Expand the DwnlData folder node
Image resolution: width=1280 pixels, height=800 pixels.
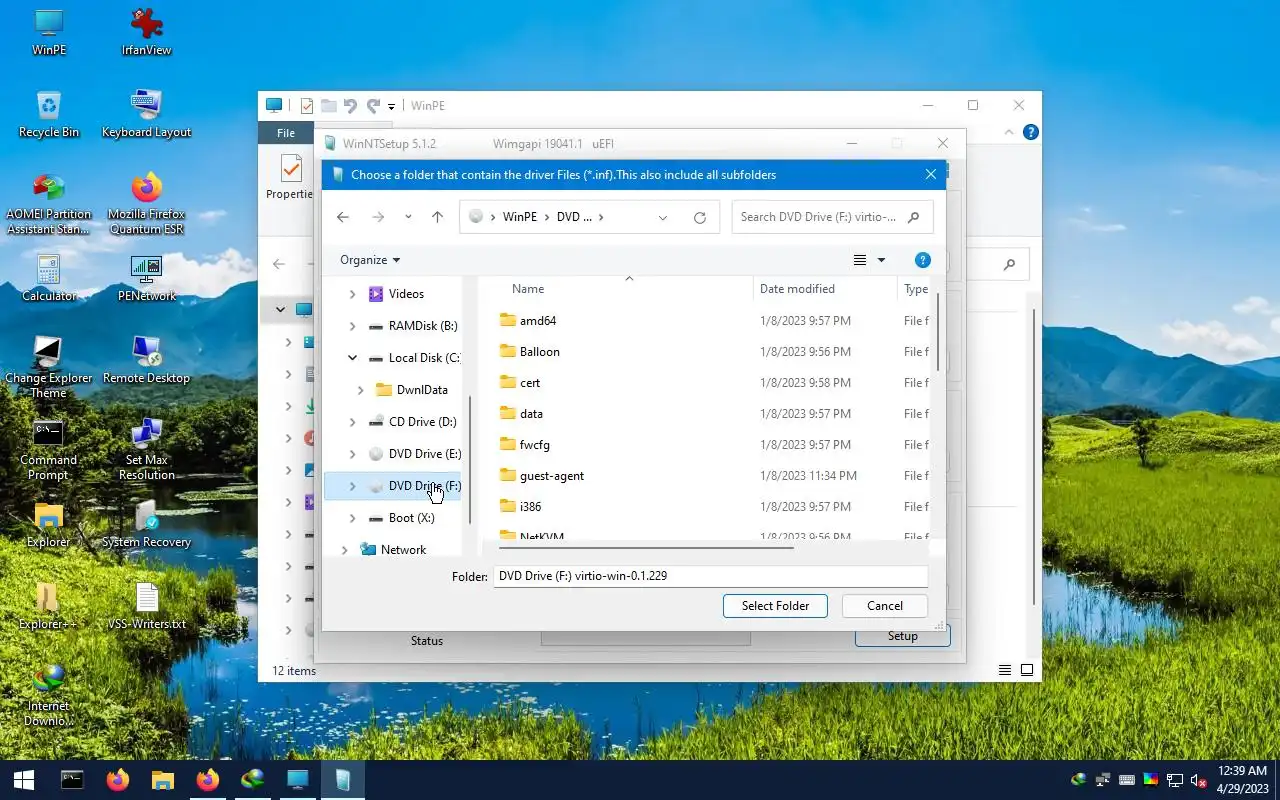tap(360, 390)
